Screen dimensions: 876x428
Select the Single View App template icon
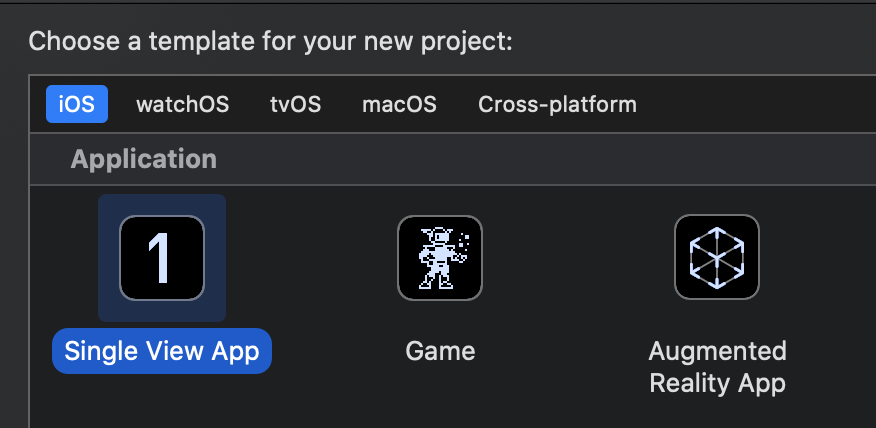161,258
